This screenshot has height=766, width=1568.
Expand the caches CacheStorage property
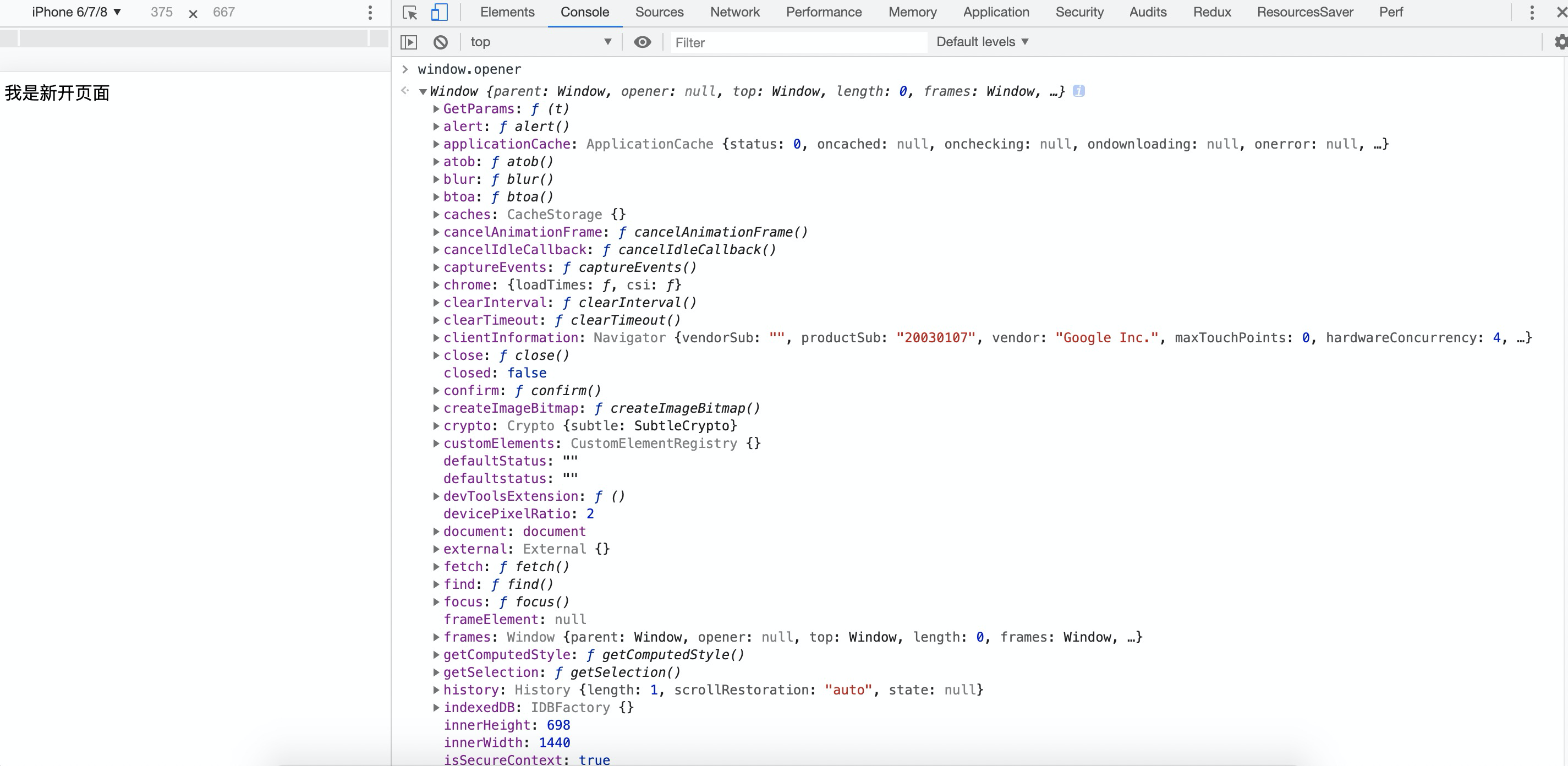pyautogui.click(x=436, y=214)
